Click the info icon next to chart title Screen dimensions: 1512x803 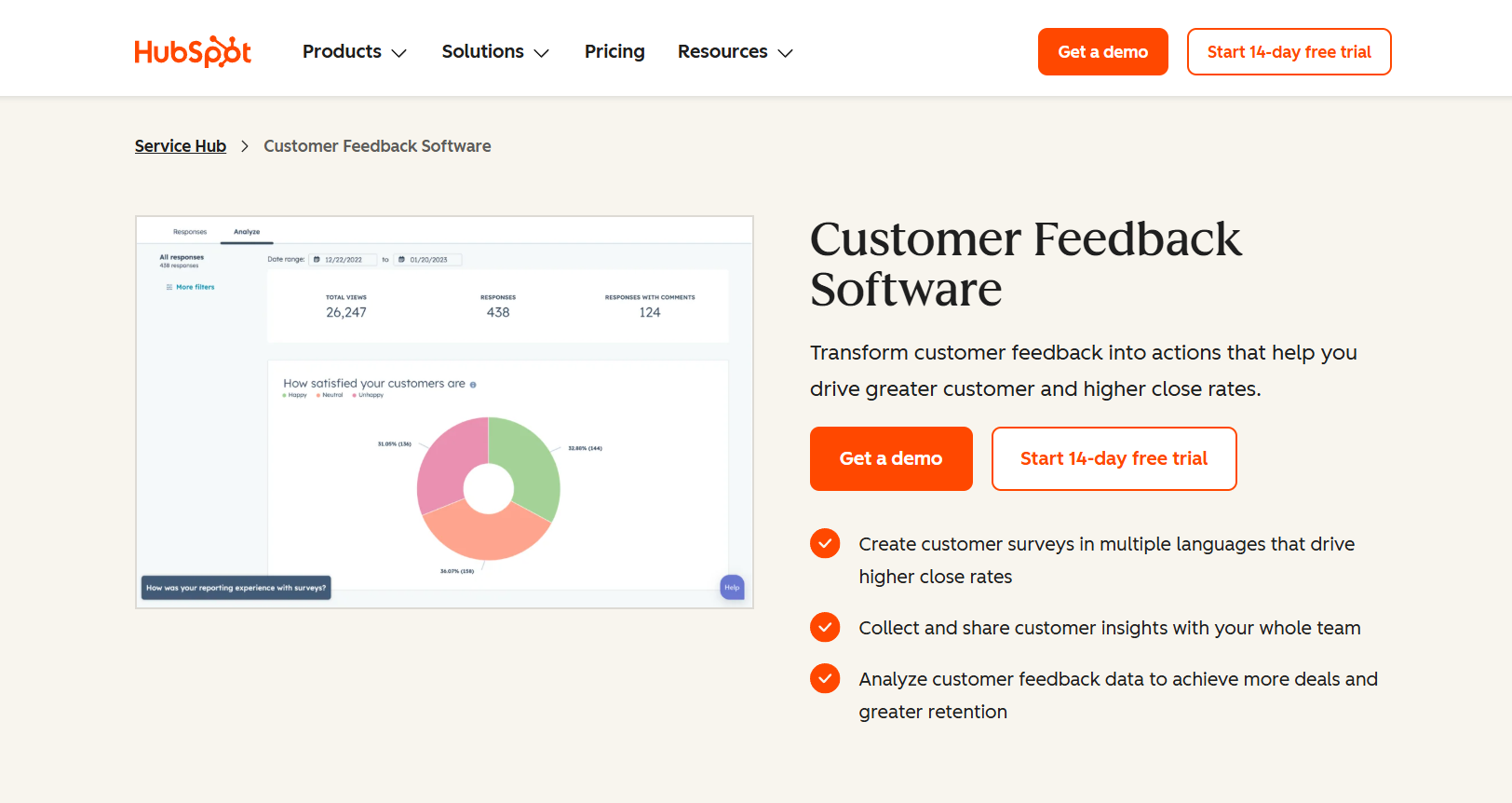click(473, 384)
